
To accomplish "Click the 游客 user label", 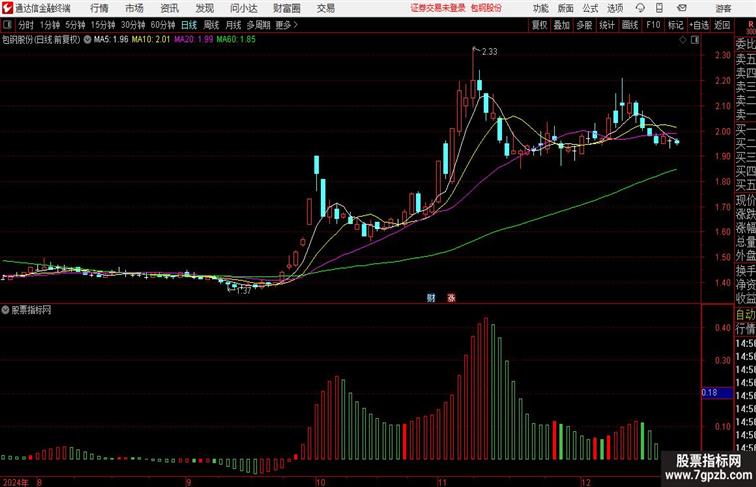I will [x=723, y=8].
